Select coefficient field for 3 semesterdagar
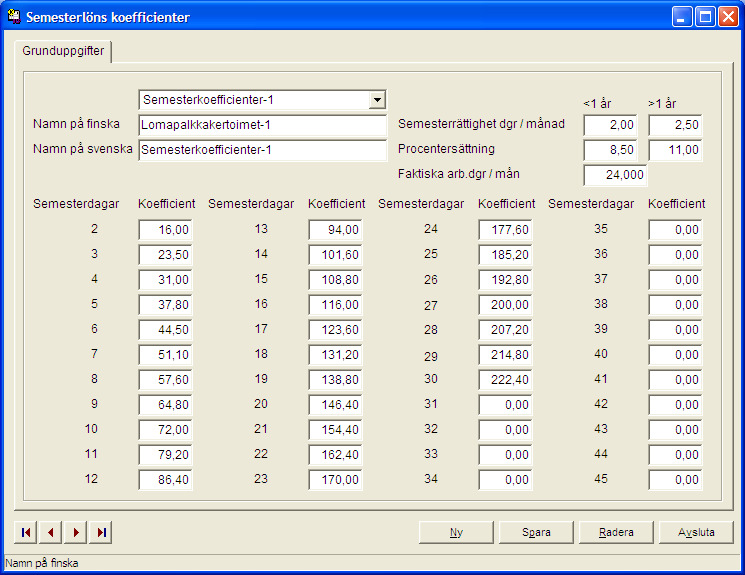 [165, 255]
